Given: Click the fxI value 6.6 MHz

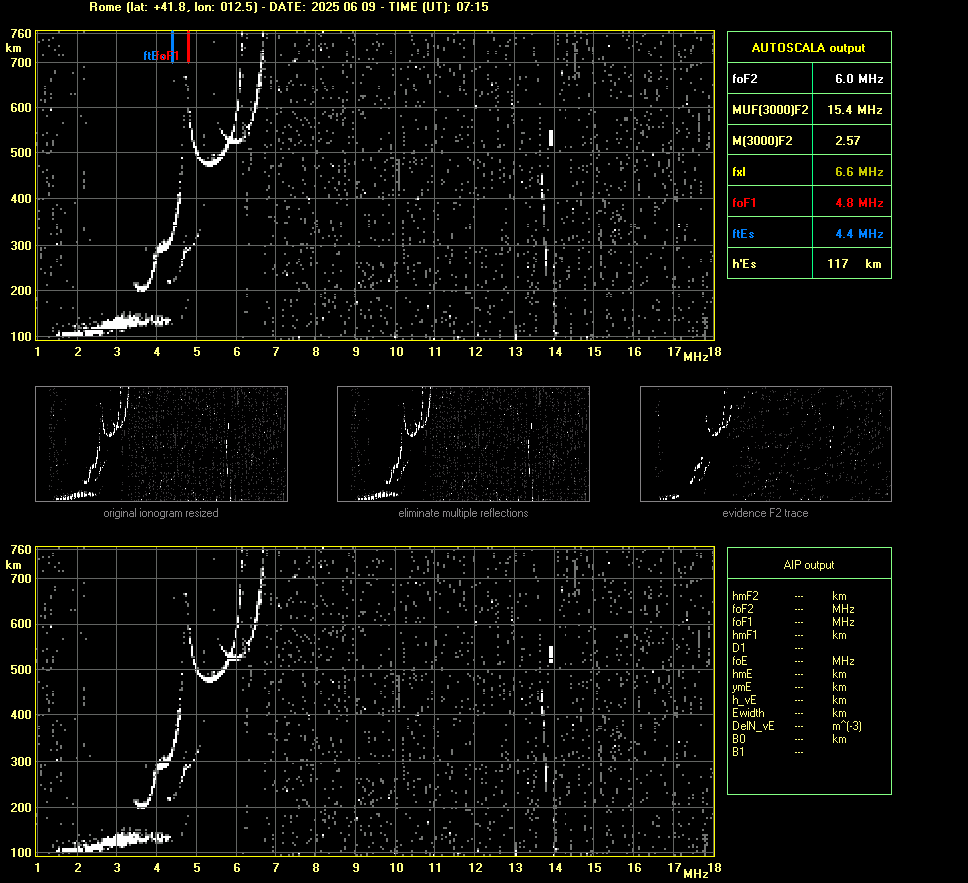Looking at the screenshot, I should 859,172.
